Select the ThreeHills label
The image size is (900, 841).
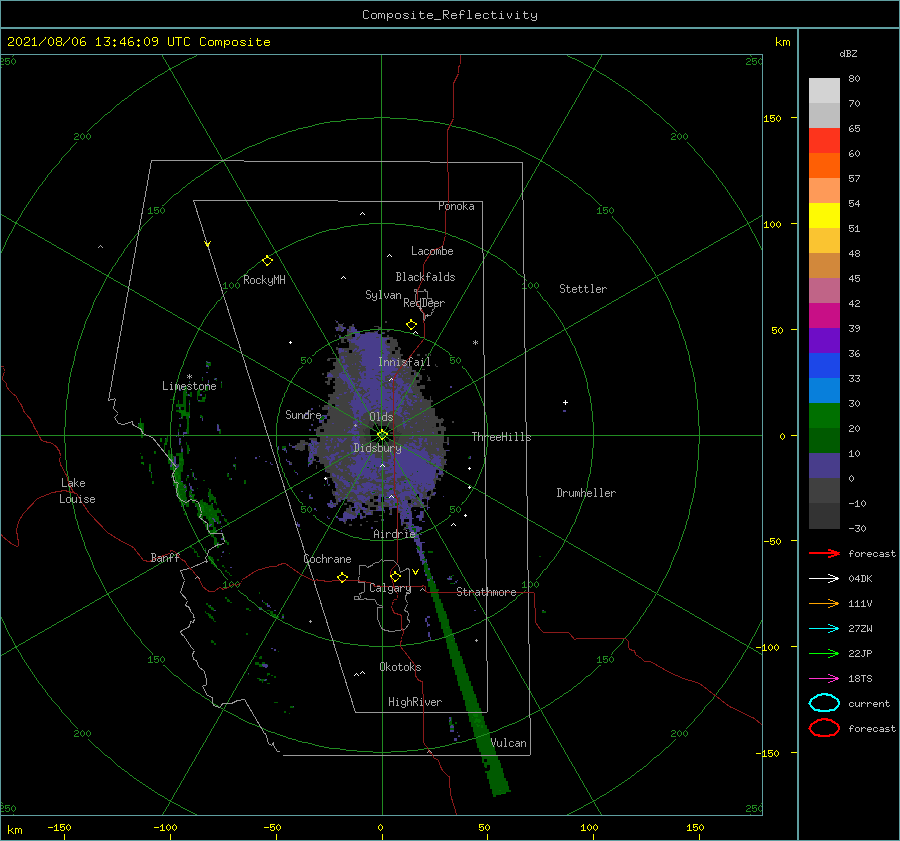[502, 437]
